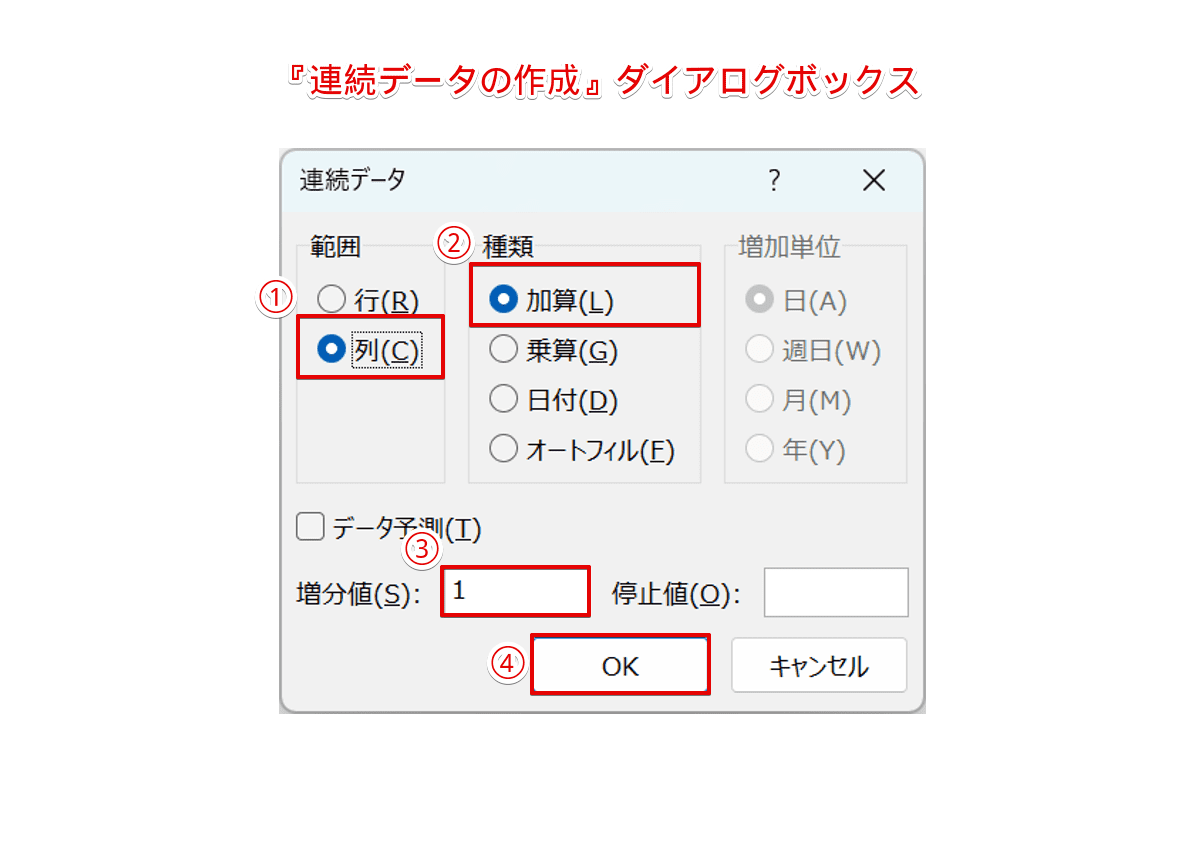Choose the 乗算(G) radio button
The width and height of the screenshot is (1200, 845).
coord(504,350)
